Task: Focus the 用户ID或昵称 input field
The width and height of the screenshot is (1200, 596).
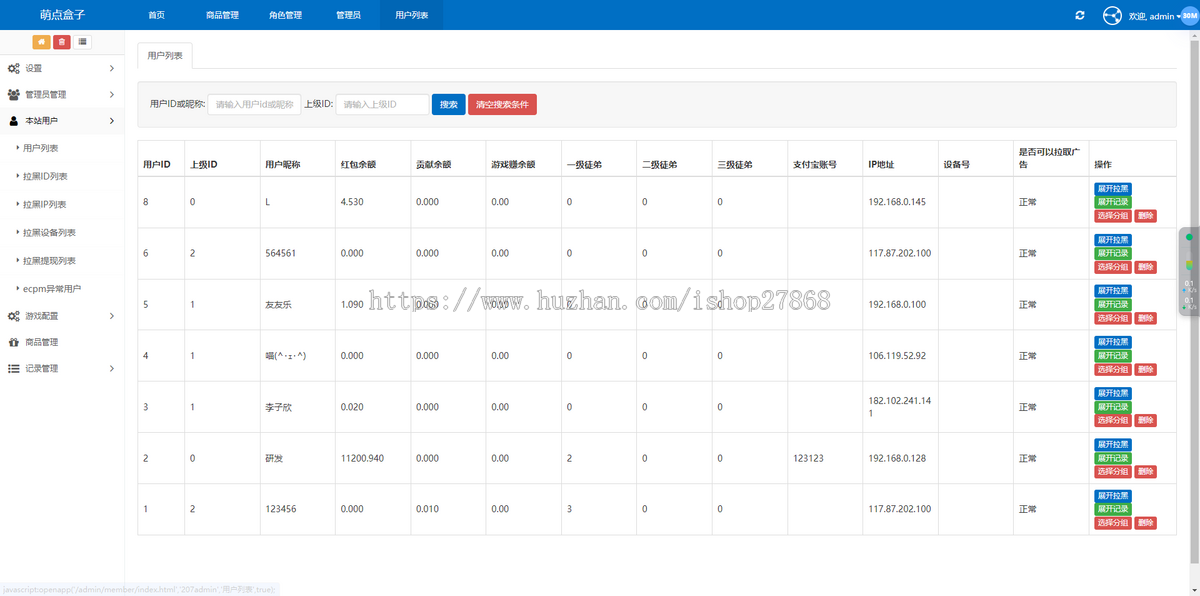Action: click(254, 104)
